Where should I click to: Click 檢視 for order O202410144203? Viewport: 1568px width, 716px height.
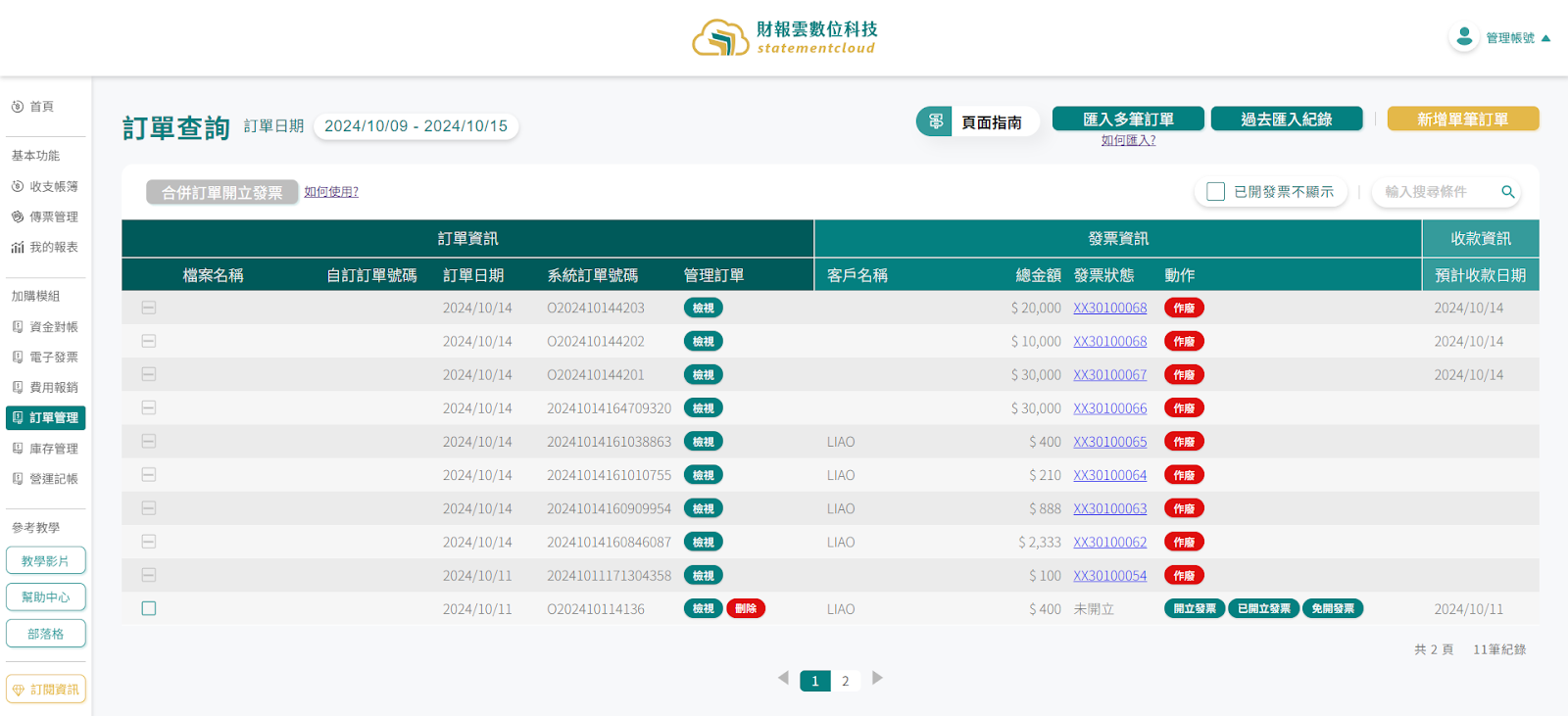704,308
